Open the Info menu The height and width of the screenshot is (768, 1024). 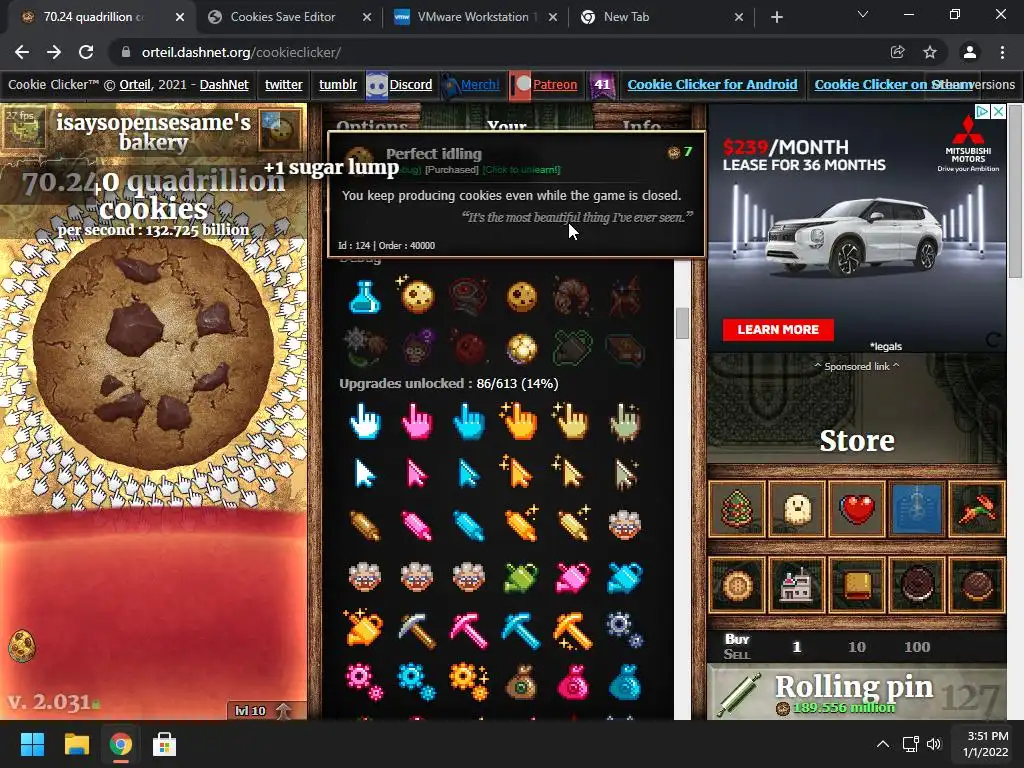point(641,124)
